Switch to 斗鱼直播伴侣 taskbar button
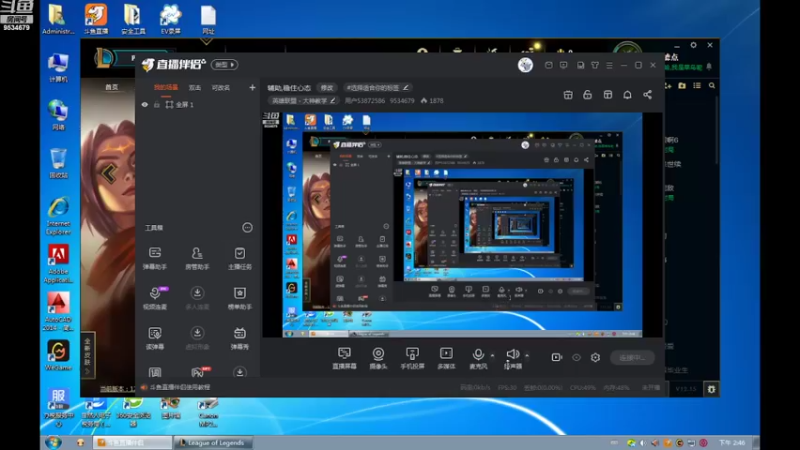Screen dimensions: 800x450 pos(133,442)
